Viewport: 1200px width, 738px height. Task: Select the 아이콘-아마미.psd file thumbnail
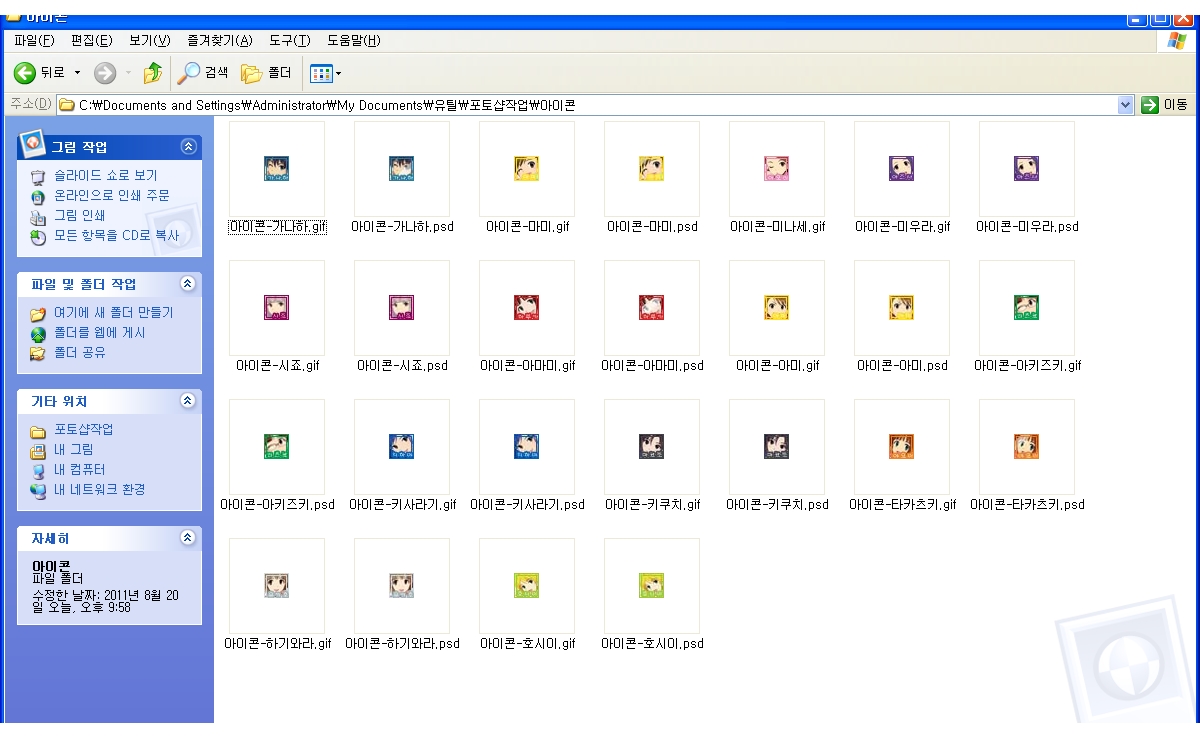(x=652, y=308)
